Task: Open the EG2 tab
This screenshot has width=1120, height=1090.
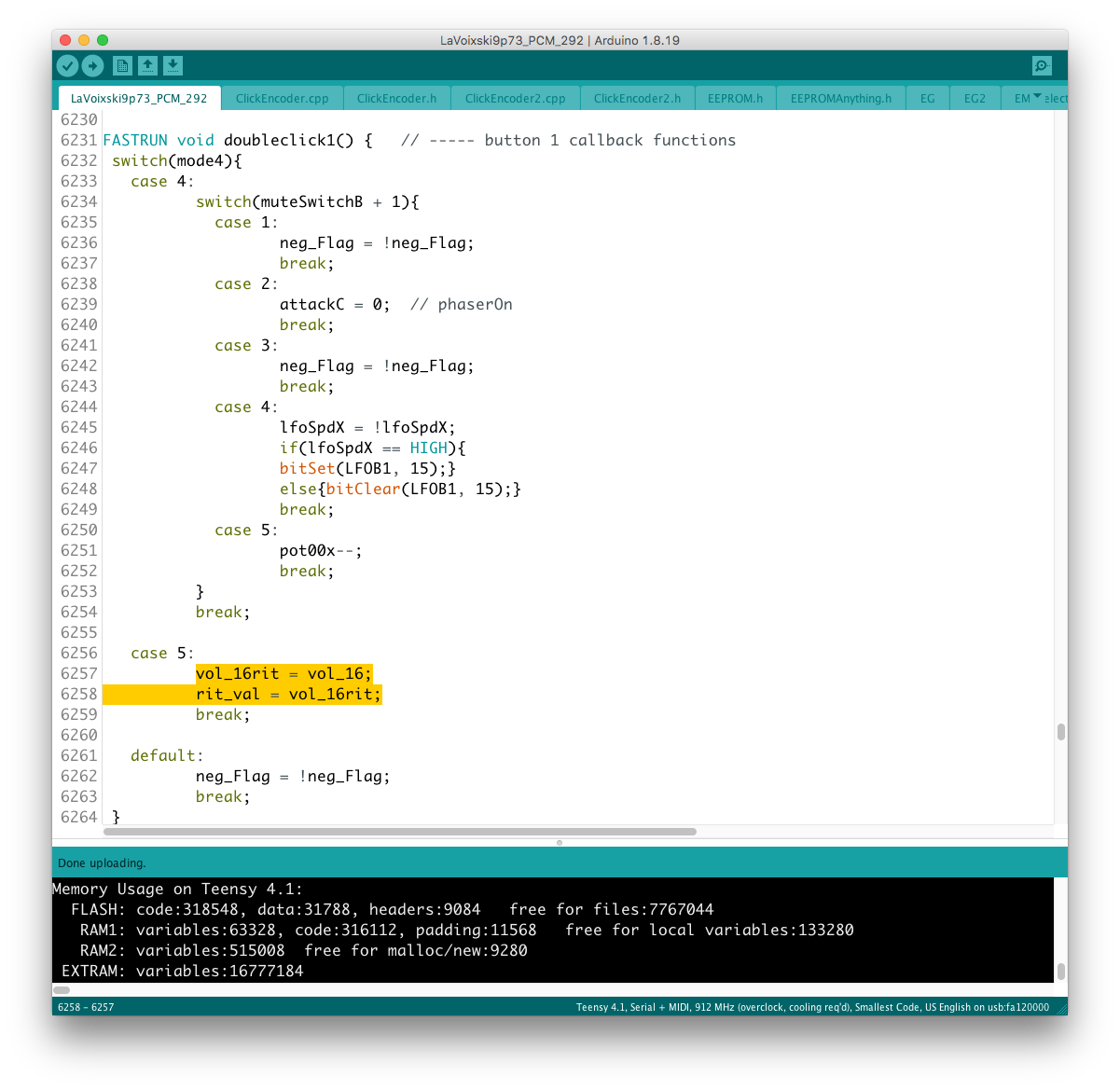Action: click(x=975, y=98)
